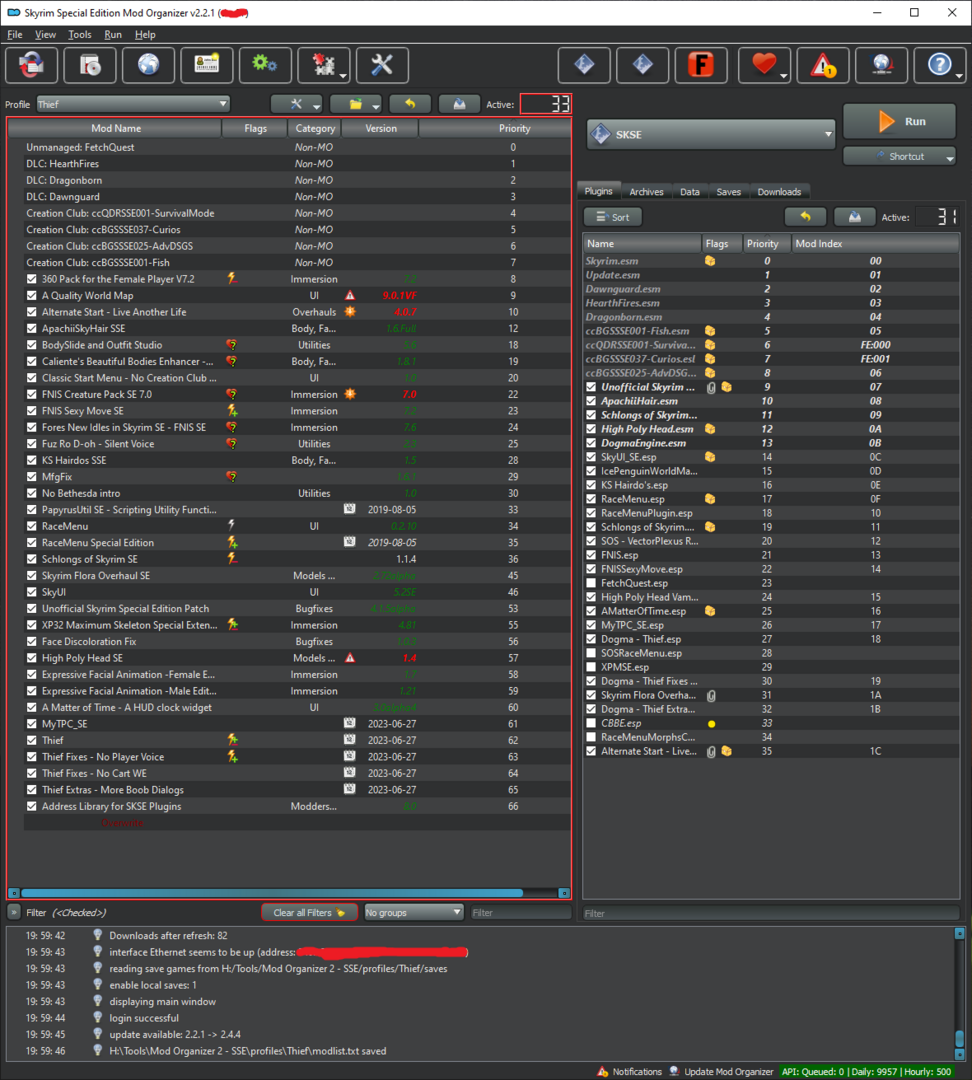The width and height of the screenshot is (972, 1080).
Task: Click the Run button
Action: 900,121
